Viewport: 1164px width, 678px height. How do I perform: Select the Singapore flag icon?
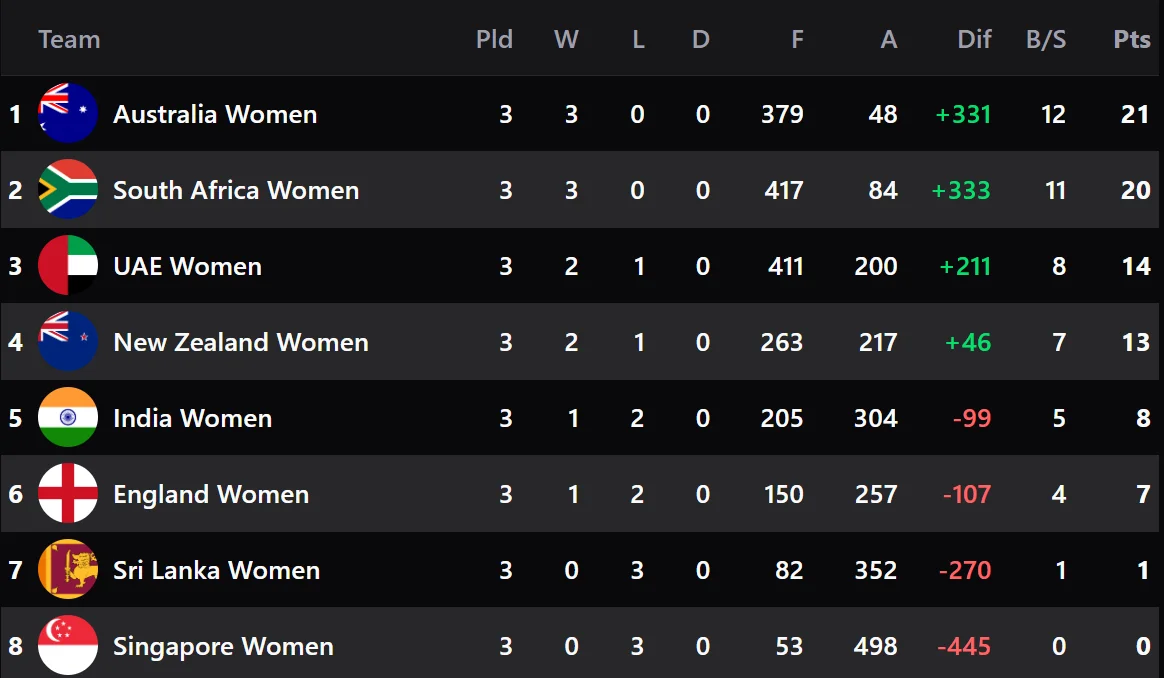pos(68,645)
